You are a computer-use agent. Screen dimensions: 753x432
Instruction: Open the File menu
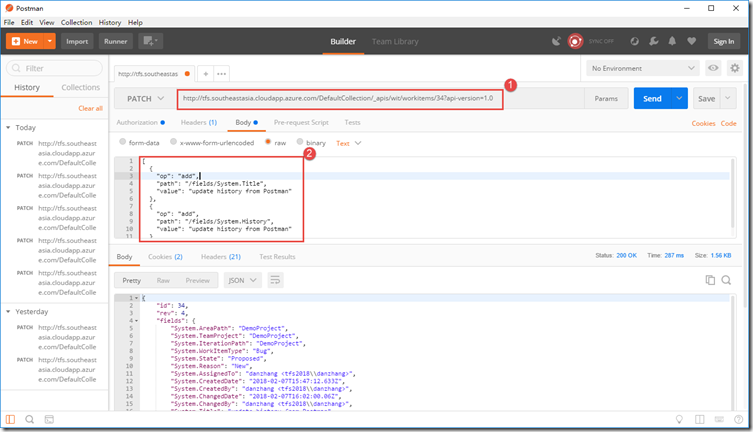[9, 22]
